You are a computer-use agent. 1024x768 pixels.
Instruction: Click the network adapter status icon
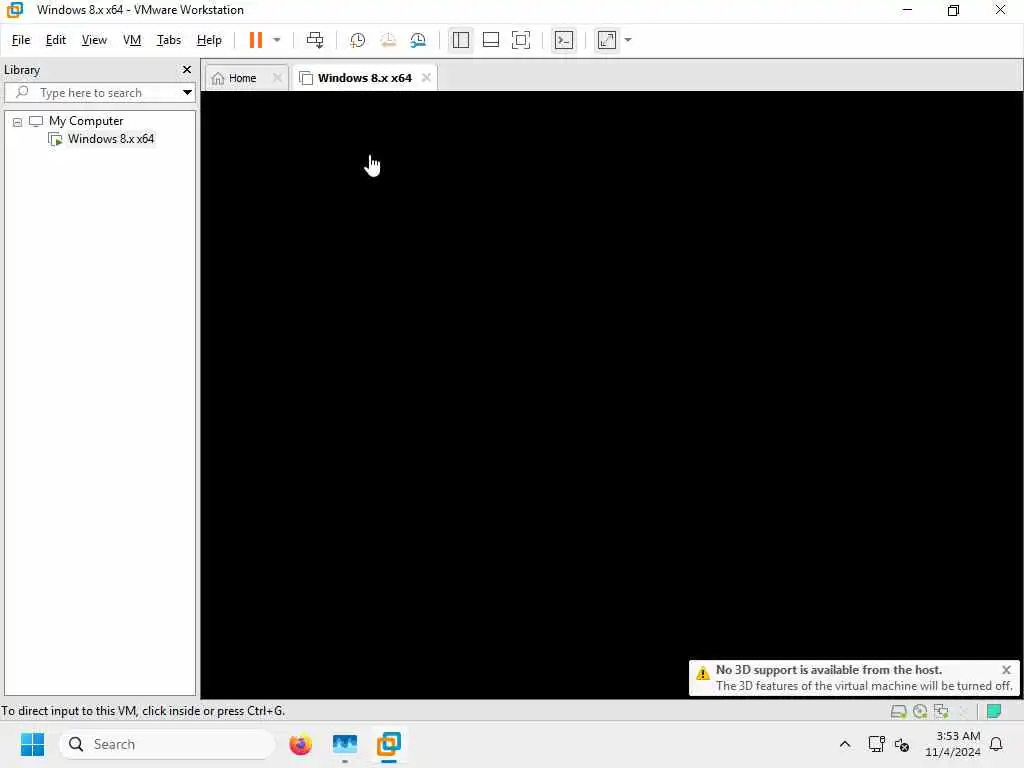click(941, 711)
